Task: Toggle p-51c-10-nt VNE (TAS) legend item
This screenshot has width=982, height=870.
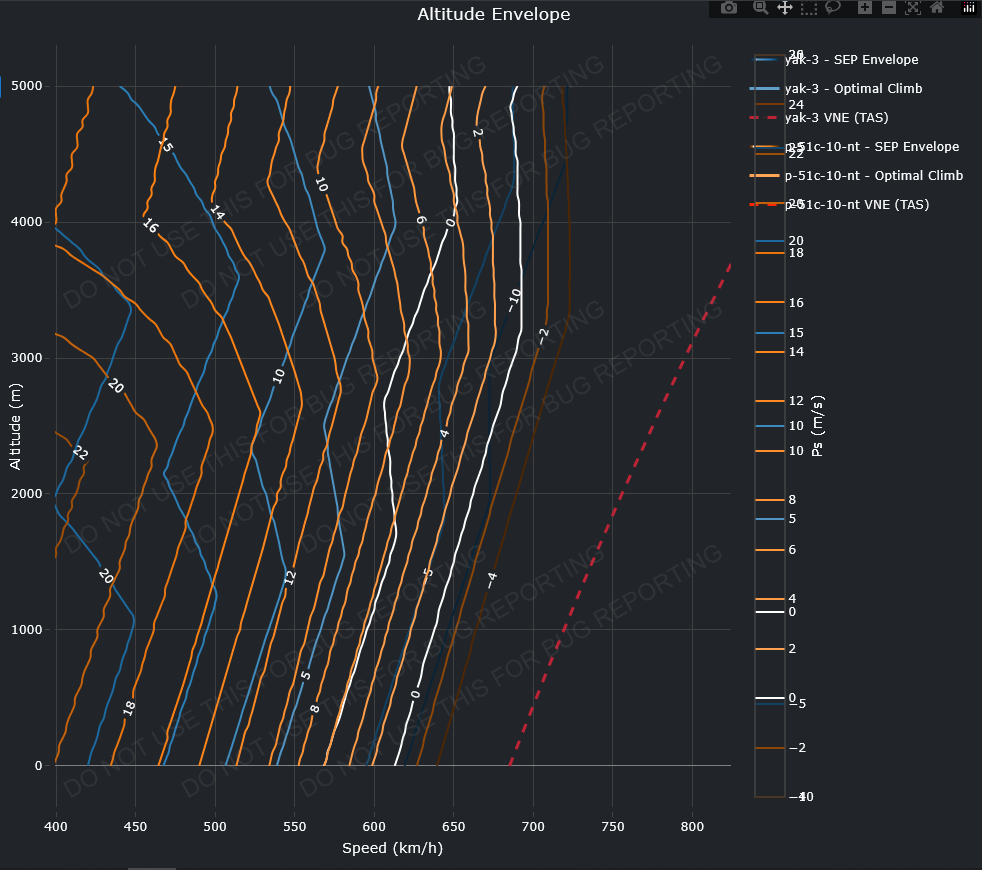Action: pyautogui.click(x=855, y=205)
